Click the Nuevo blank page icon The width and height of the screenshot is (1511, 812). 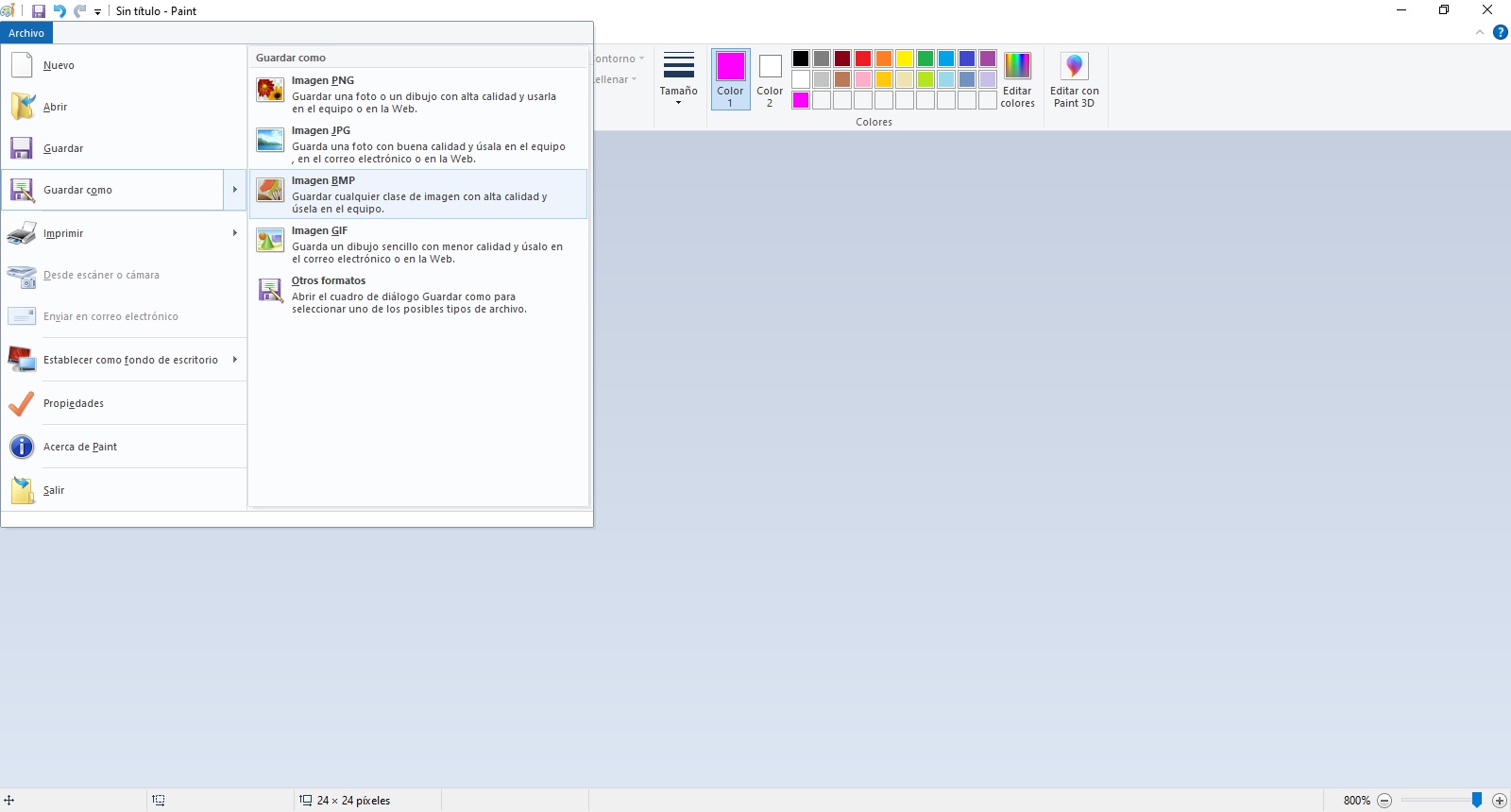(22, 65)
